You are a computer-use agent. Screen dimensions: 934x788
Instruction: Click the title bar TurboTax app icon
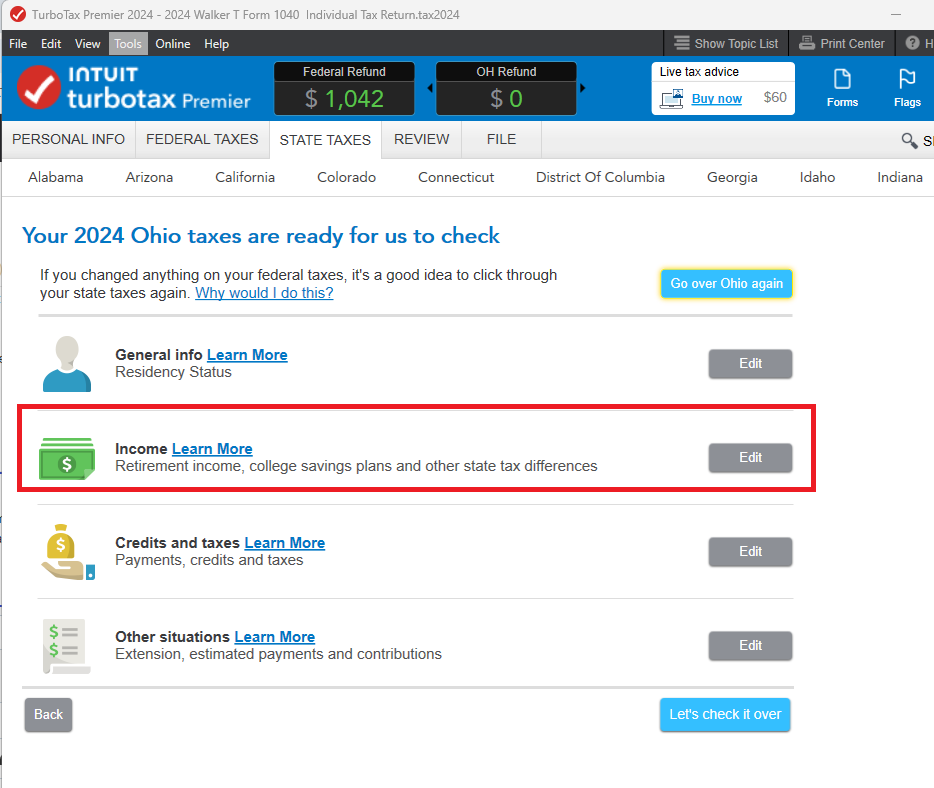click(x=18, y=14)
